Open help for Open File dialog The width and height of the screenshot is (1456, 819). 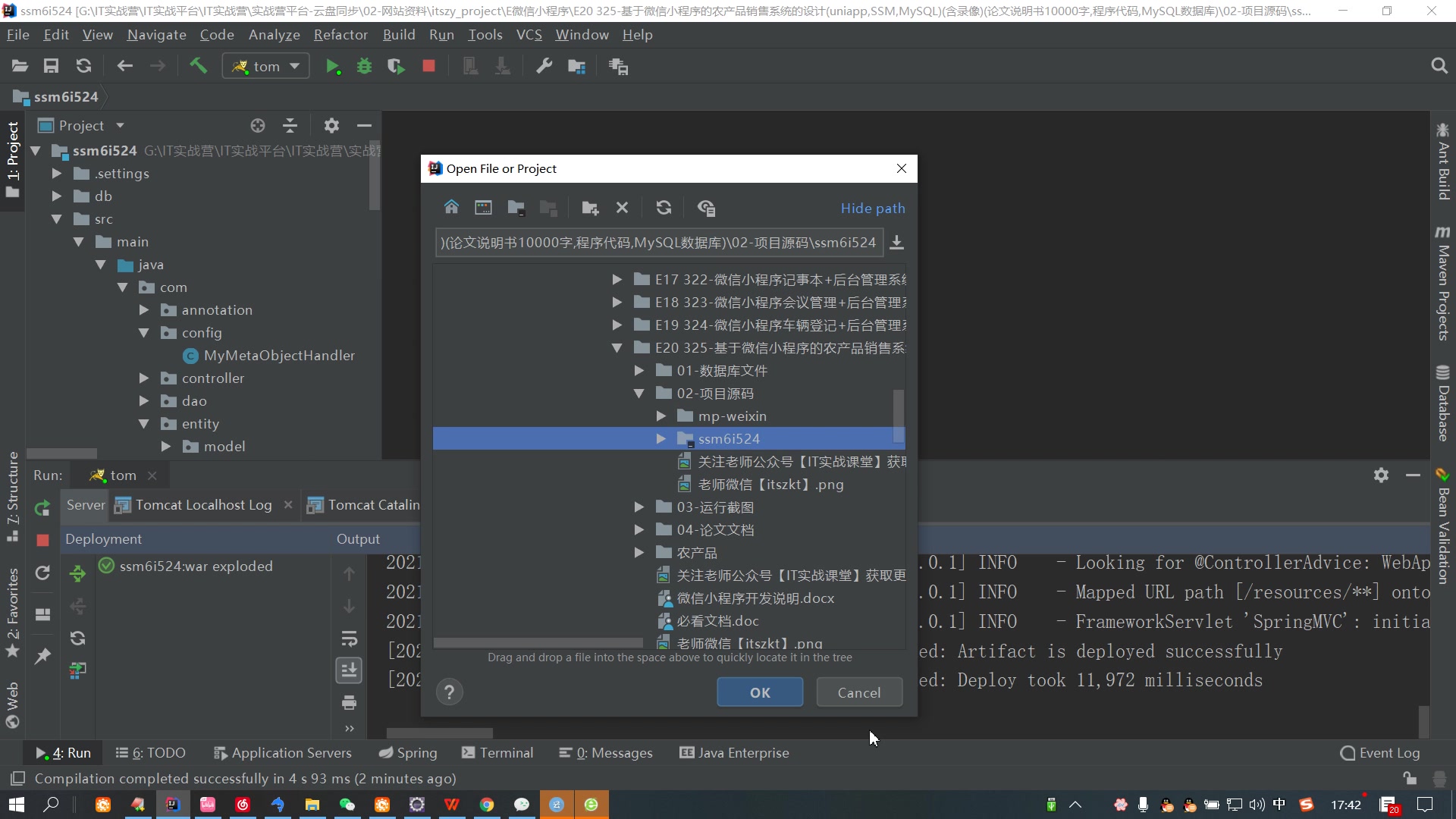(x=450, y=692)
